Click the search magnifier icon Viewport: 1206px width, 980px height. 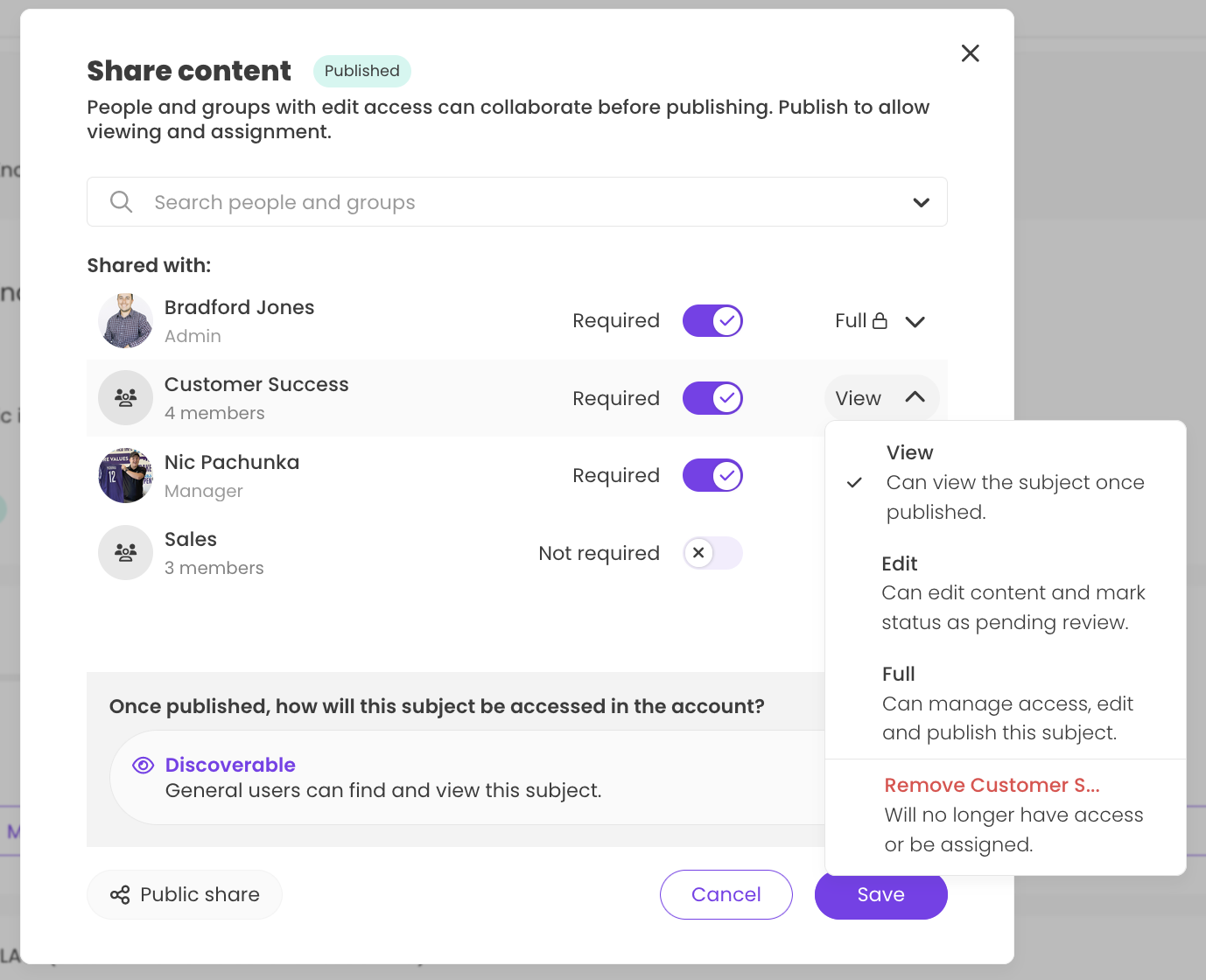(x=121, y=202)
